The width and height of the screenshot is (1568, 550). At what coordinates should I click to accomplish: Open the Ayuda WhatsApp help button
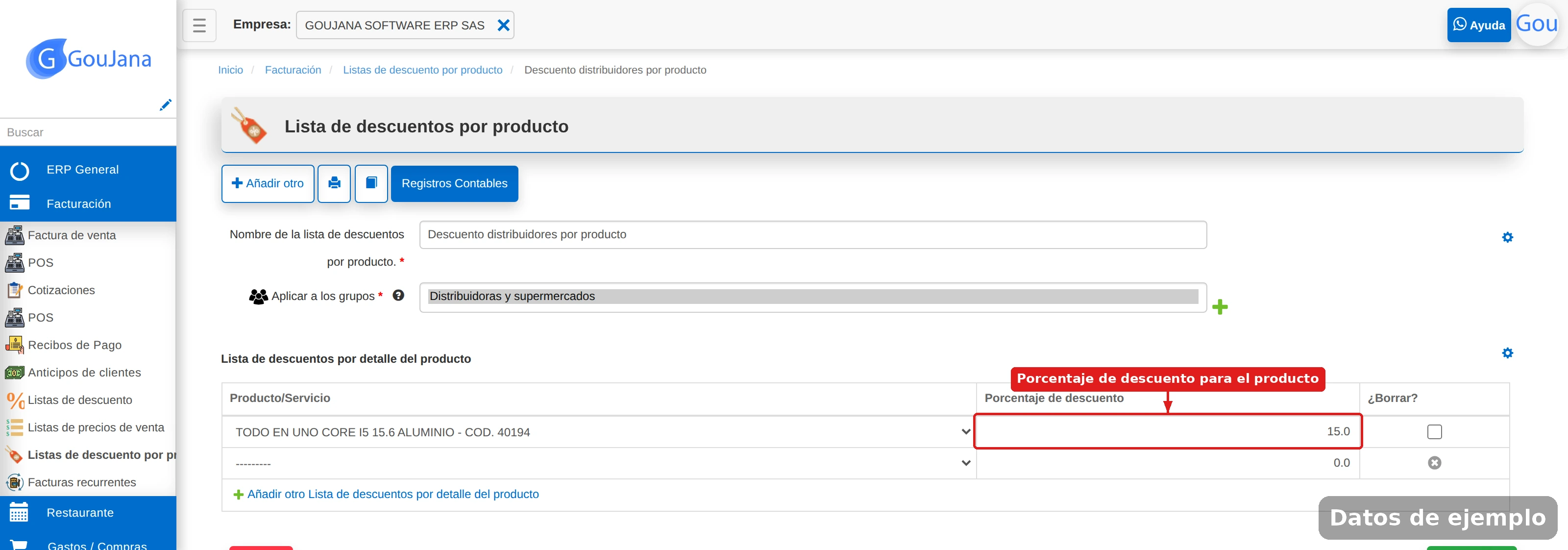(1478, 25)
